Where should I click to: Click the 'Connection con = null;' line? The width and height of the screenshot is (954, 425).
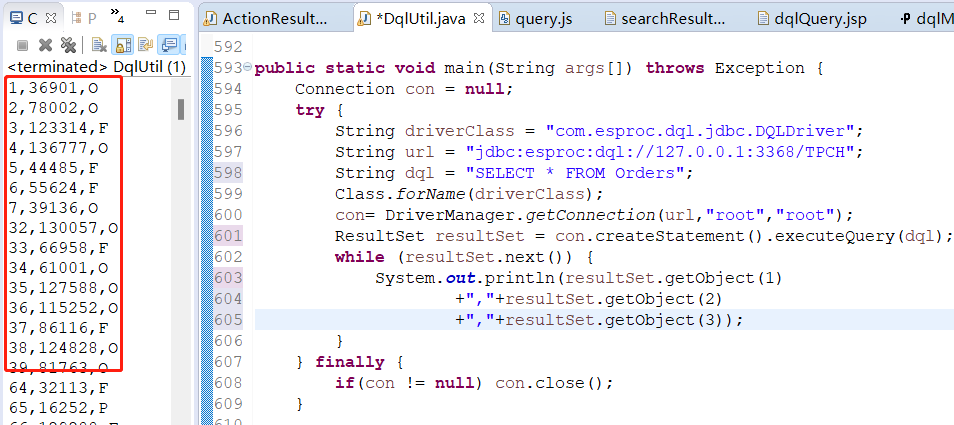(405, 89)
